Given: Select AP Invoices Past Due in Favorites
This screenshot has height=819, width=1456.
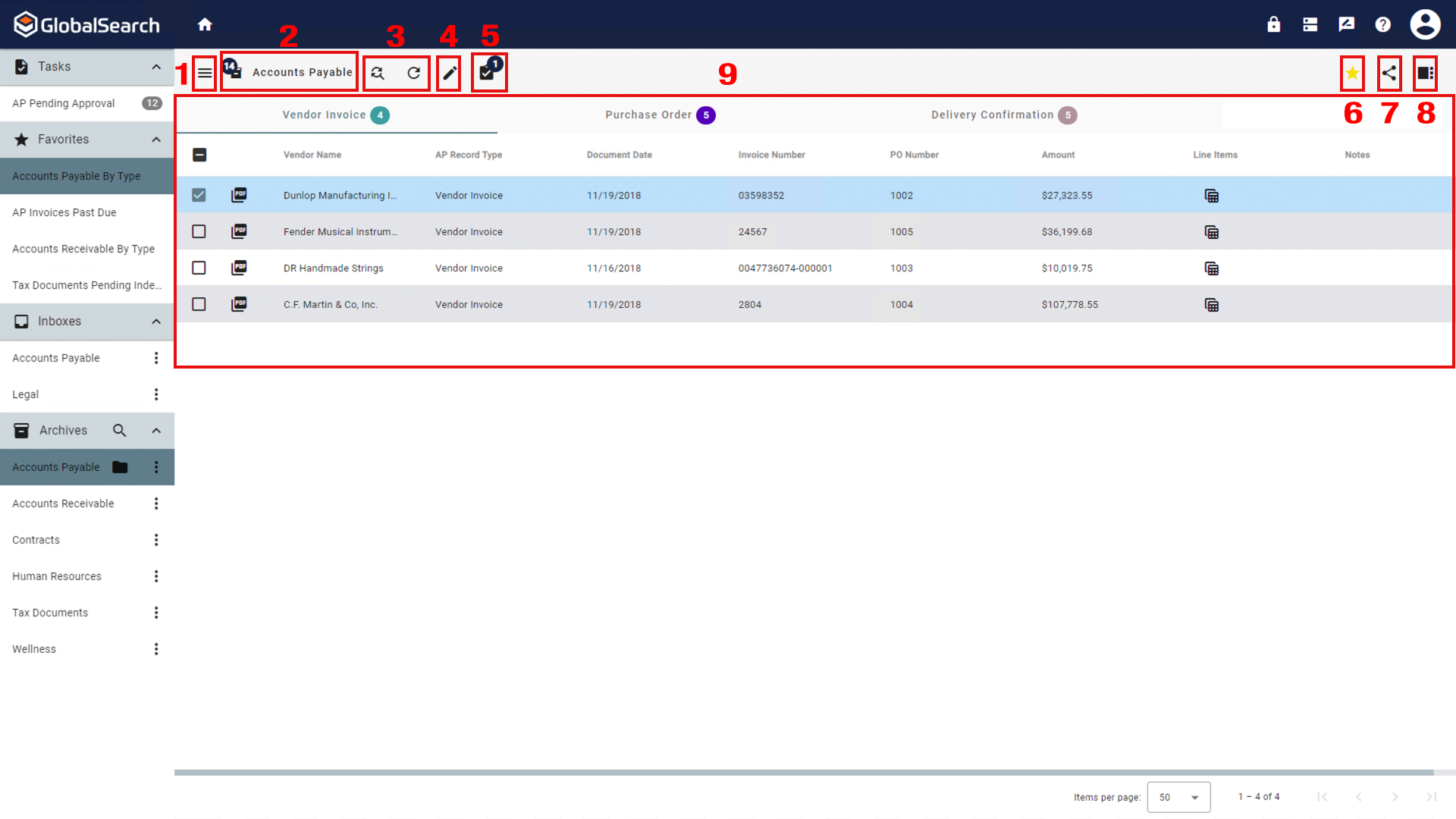Looking at the screenshot, I should [x=64, y=212].
